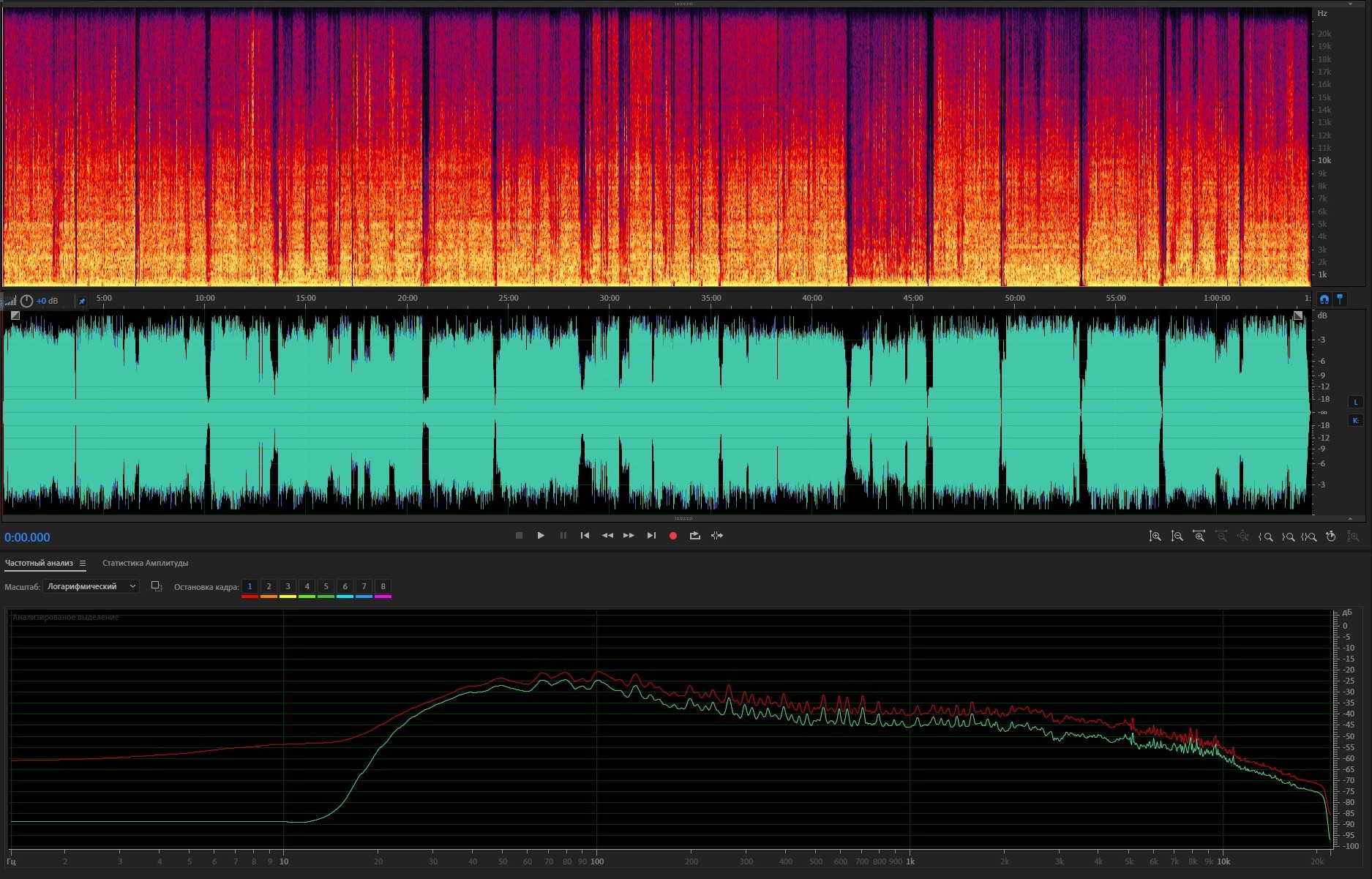
Task: Click the дБ label on analysis graph scale
Action: click(x=1347, y=613)
